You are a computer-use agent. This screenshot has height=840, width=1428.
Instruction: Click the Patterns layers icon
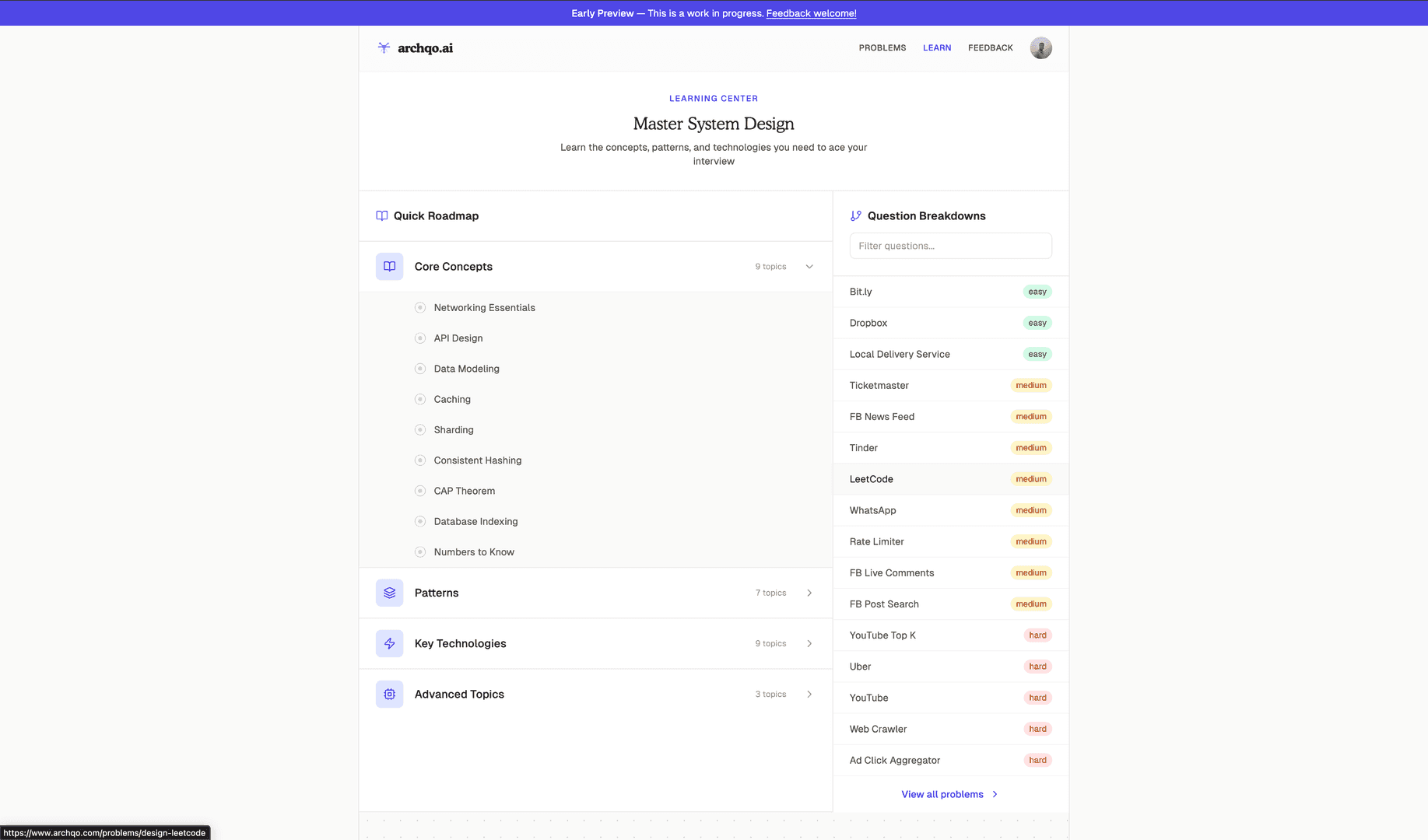point(389,593)
